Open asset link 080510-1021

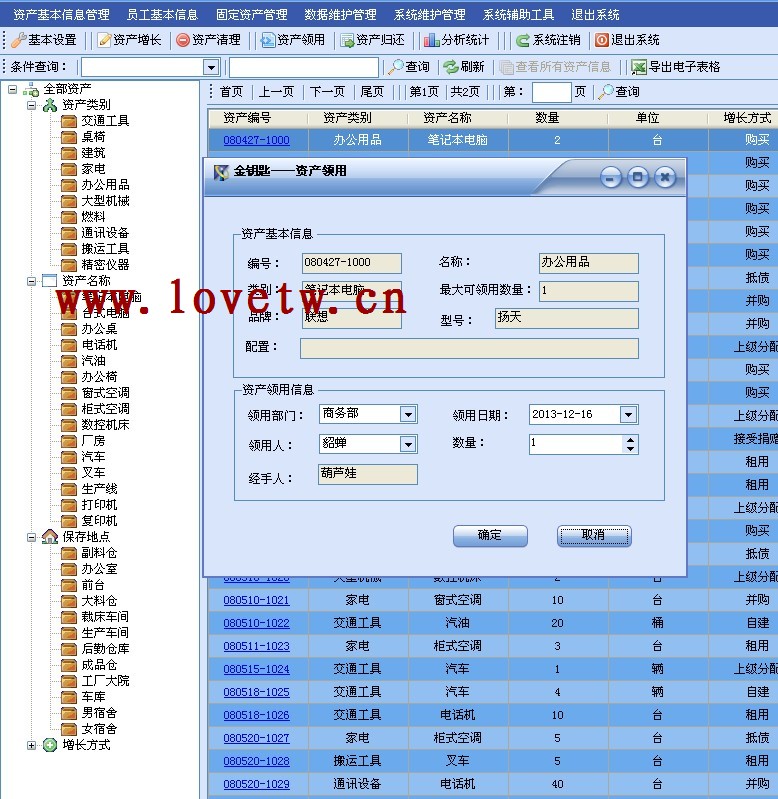point(256,600)
